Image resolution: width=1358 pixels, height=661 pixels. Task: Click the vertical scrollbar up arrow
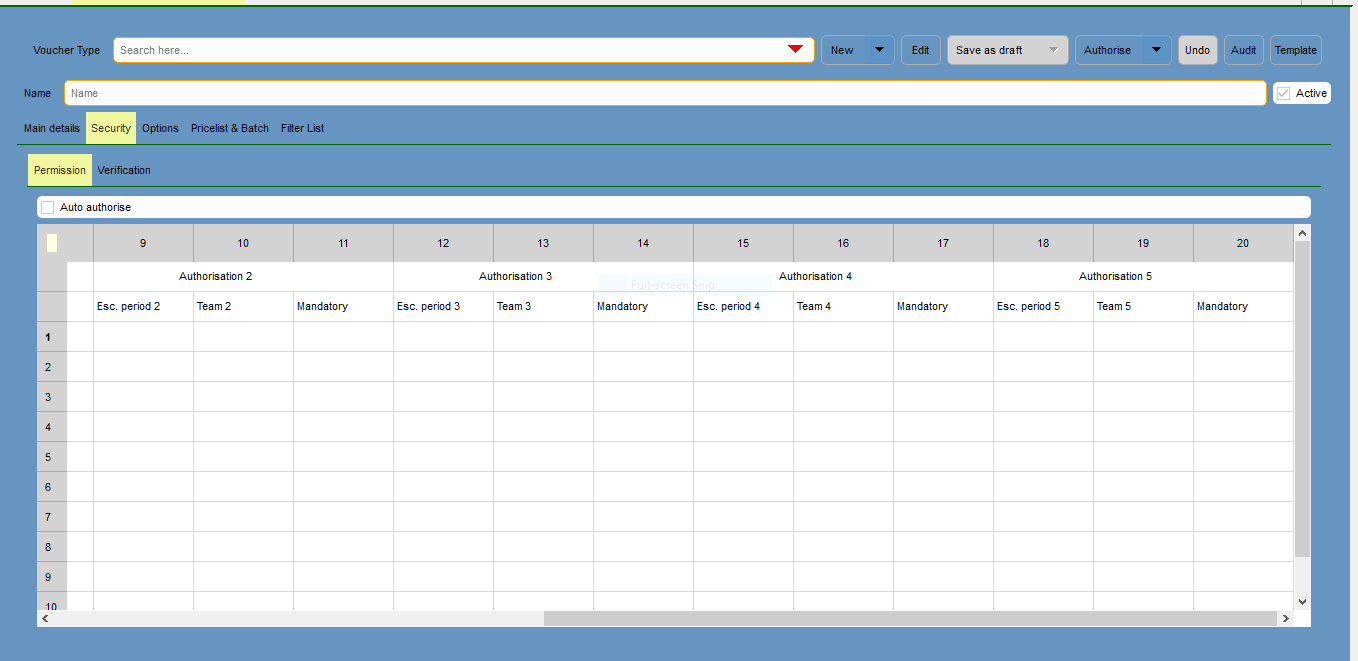(x=1302, y=233)
